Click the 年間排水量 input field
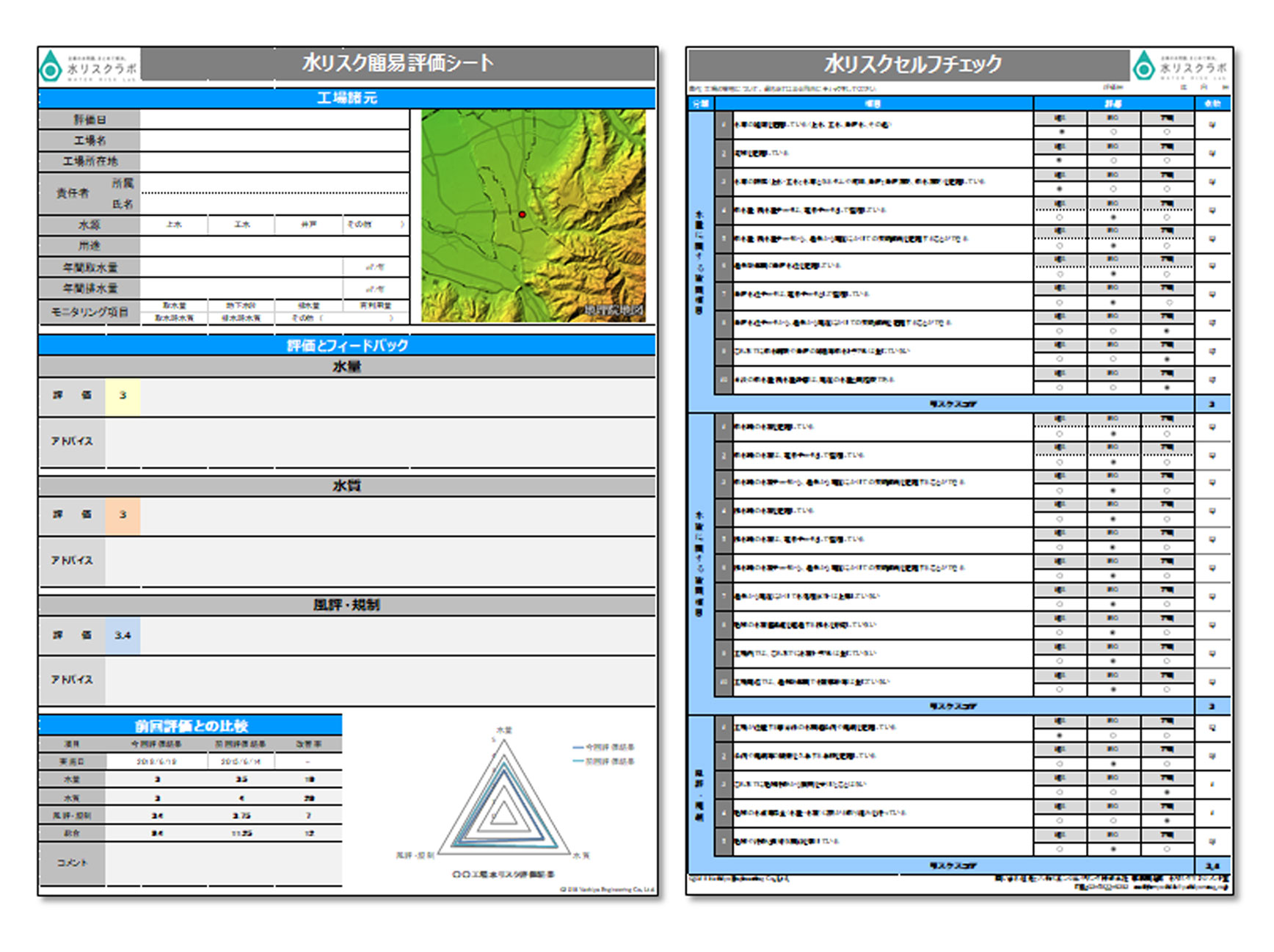The width and height of the screenshot is (1274, 952). pos(241,288)
